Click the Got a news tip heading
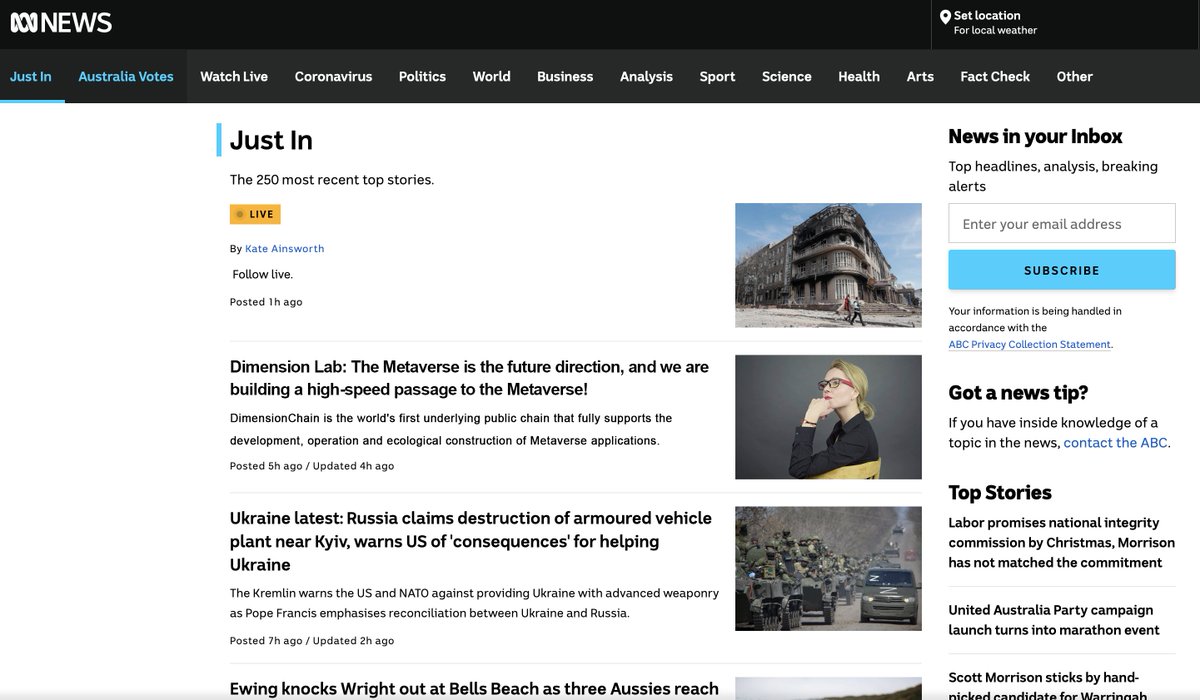The image size is (1200, 700). tap(1018, 392)
